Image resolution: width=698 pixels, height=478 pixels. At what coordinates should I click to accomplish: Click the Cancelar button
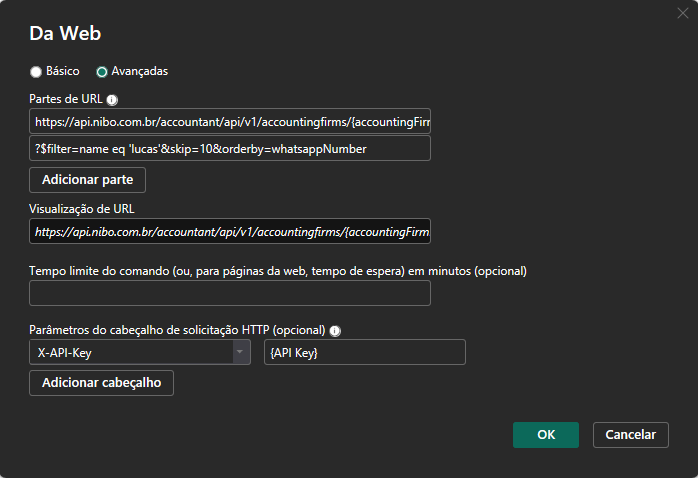[x=630, y=435]
